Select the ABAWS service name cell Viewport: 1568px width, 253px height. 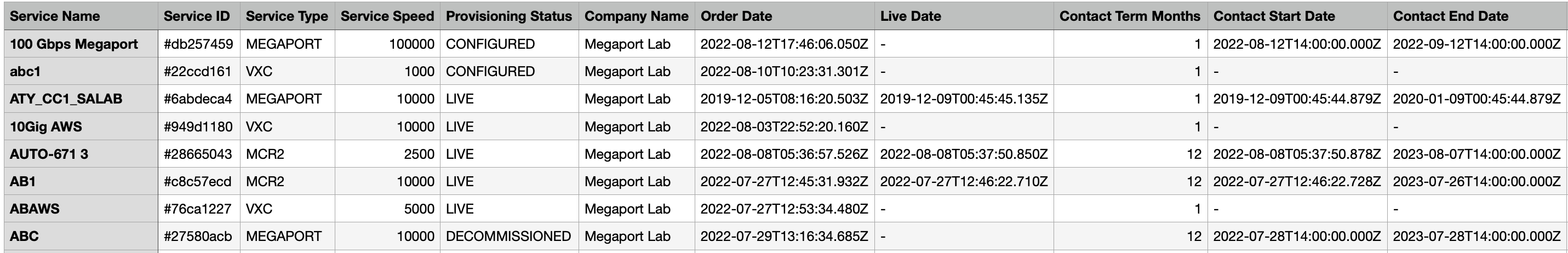click(x=35, y=209)
